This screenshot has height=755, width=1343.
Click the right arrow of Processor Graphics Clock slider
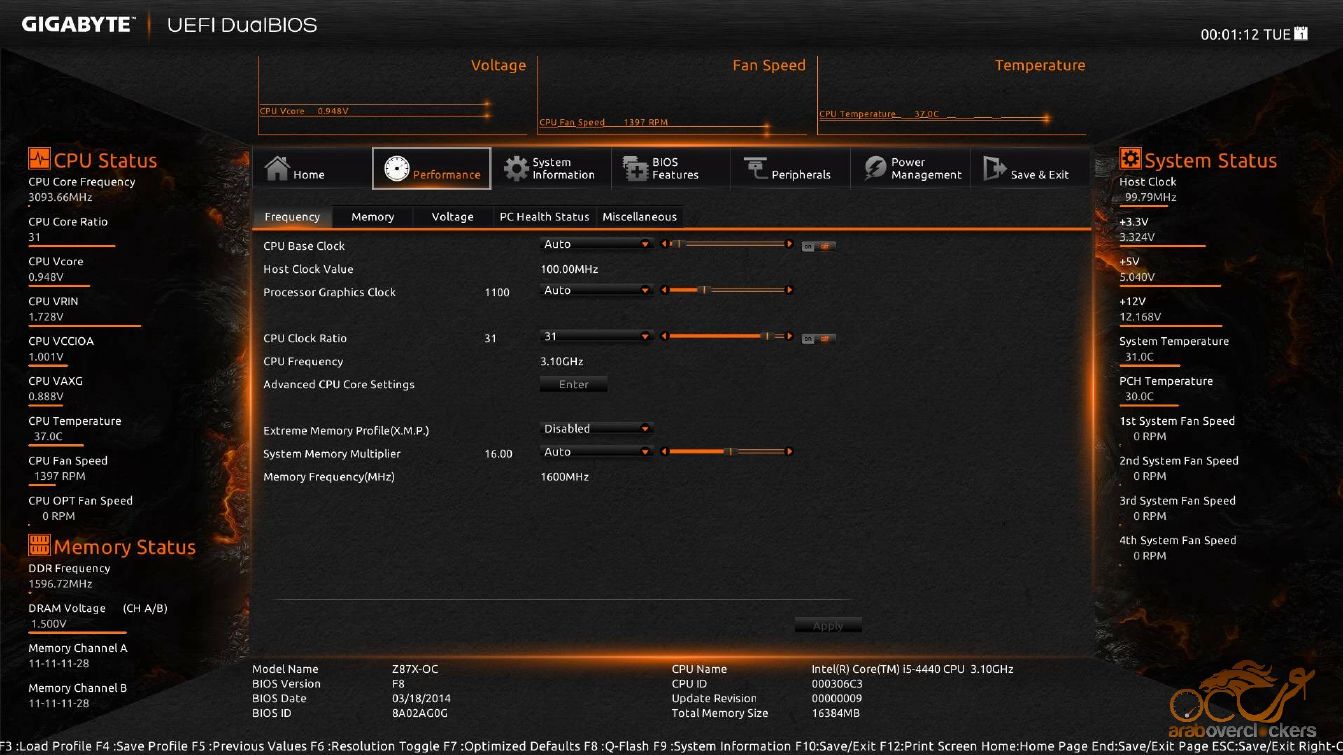click(x=790, y=291)
